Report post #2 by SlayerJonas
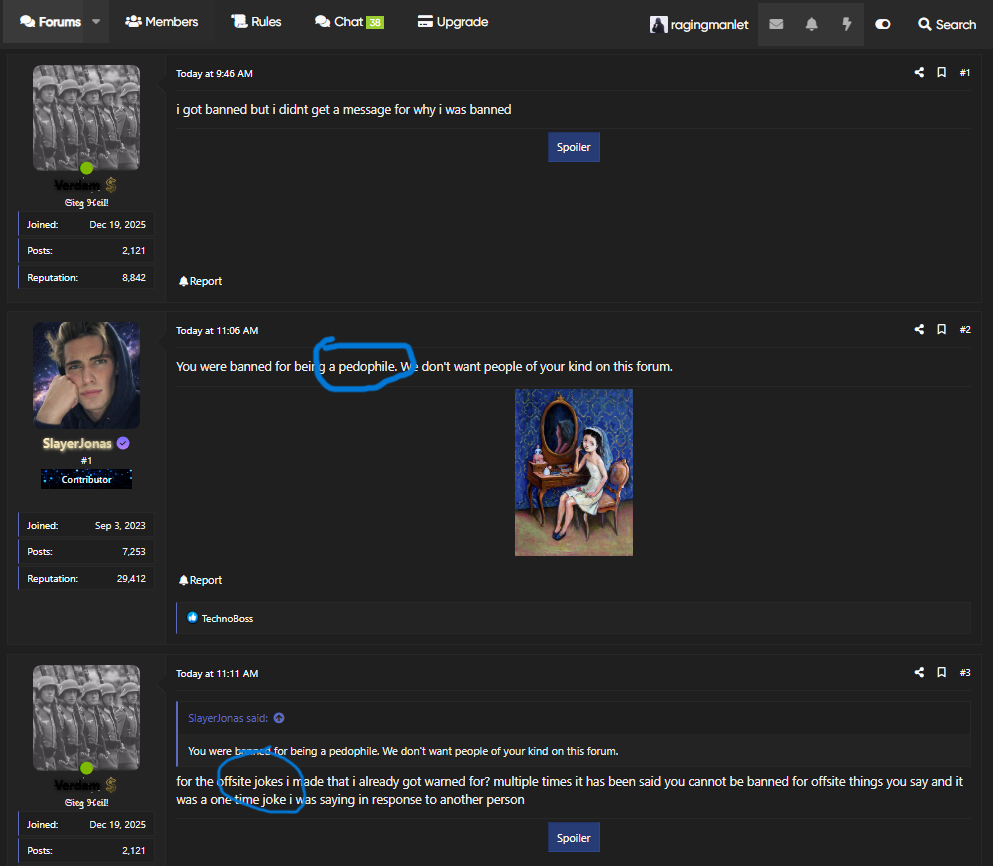Image resolution: width=993 pixels, height=866 pixels. [x=200, y=580]
